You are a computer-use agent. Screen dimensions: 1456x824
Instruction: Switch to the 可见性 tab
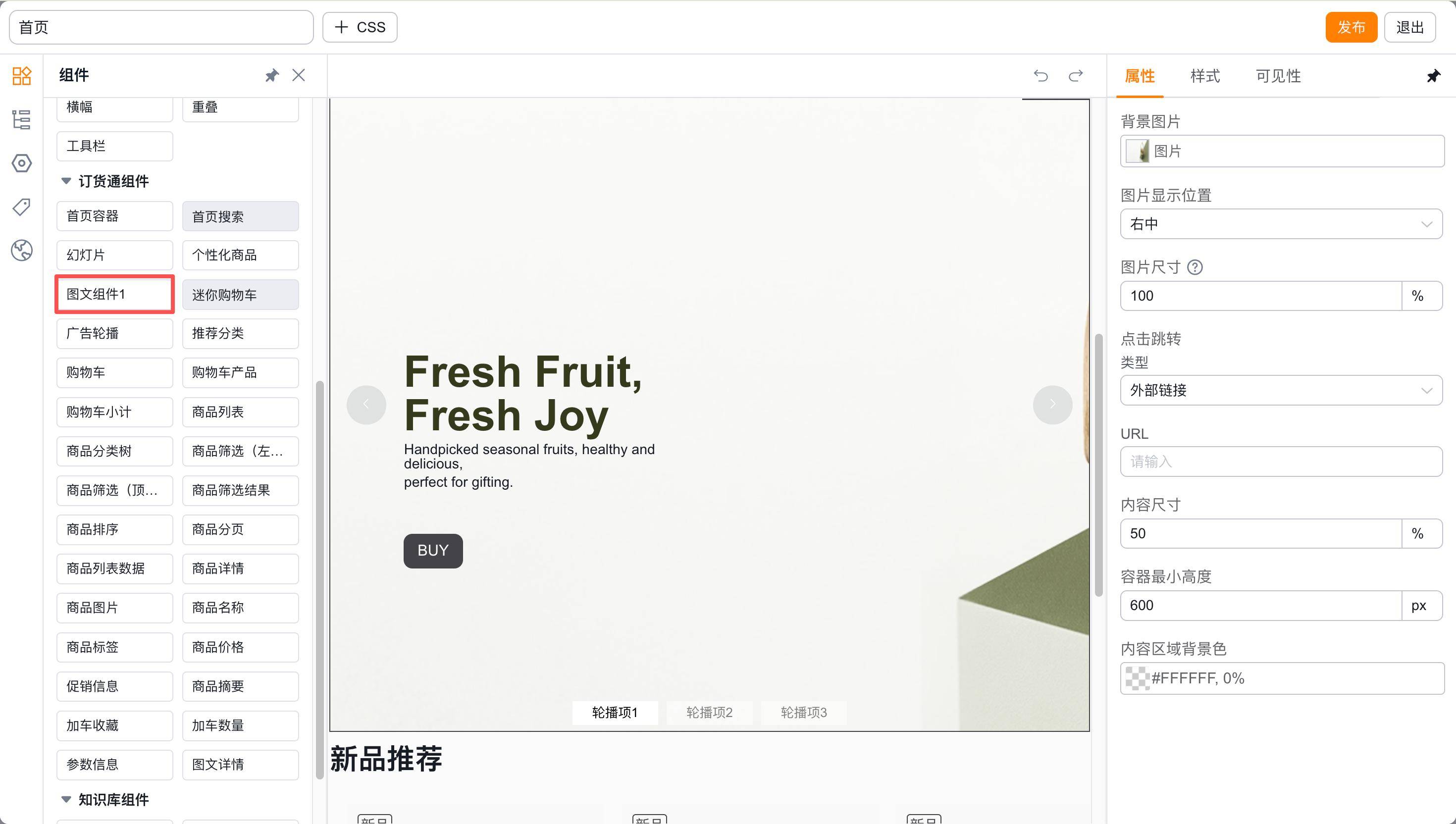coord(1278,76)
